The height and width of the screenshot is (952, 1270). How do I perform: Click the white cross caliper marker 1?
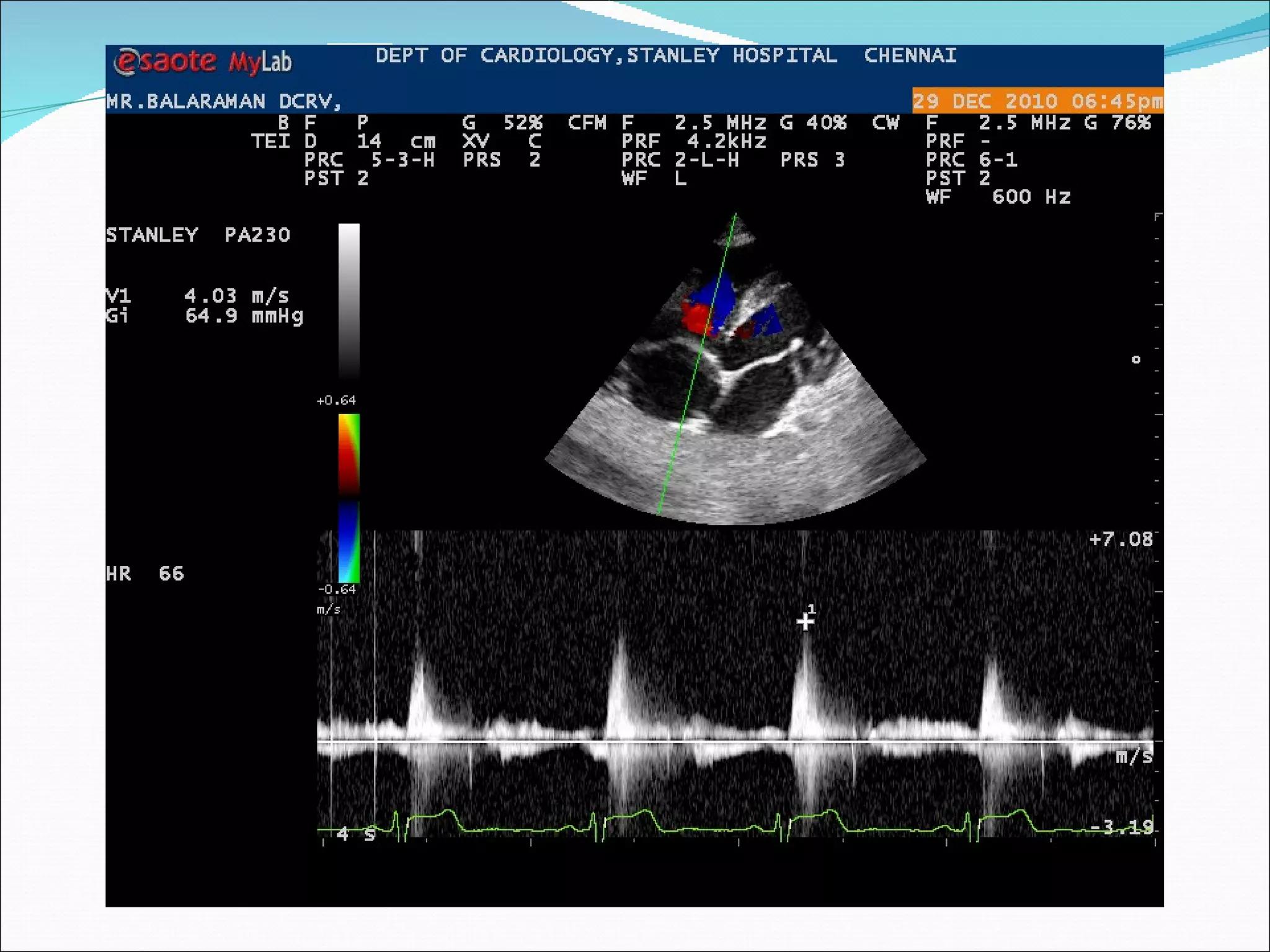(805, 621)
